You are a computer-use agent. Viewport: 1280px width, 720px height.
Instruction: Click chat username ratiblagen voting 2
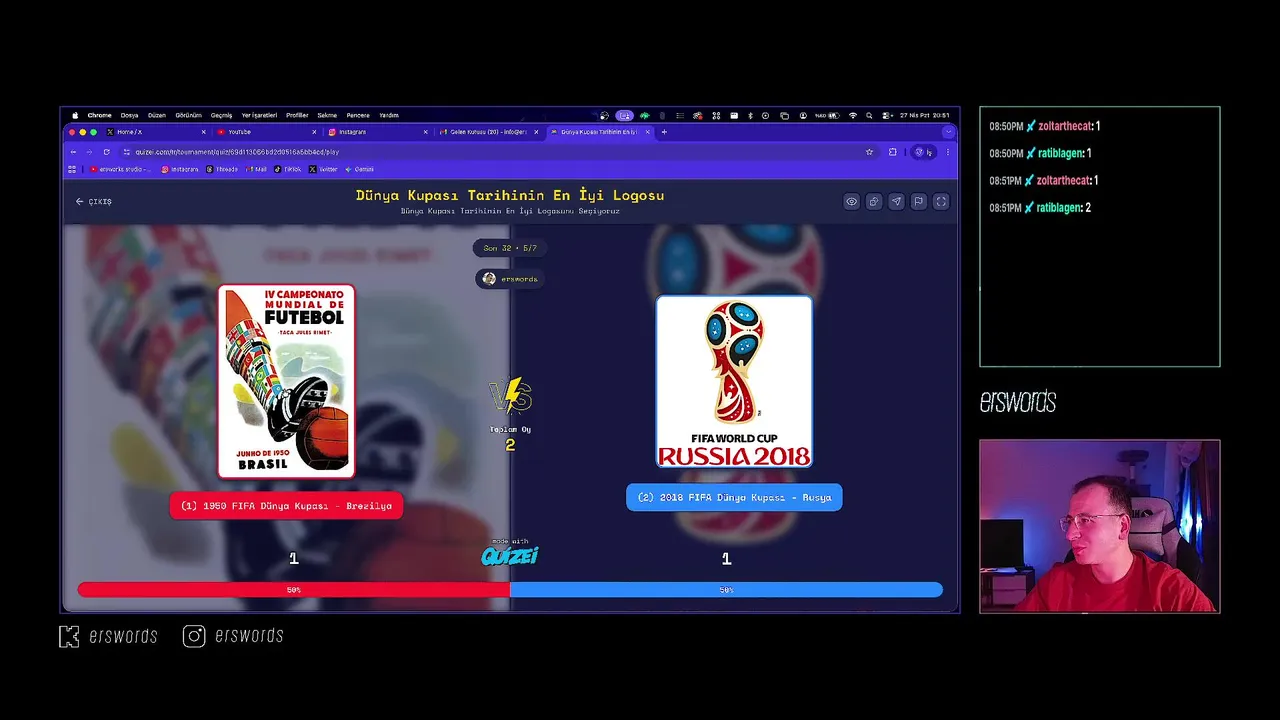[x=1059, y=208]
